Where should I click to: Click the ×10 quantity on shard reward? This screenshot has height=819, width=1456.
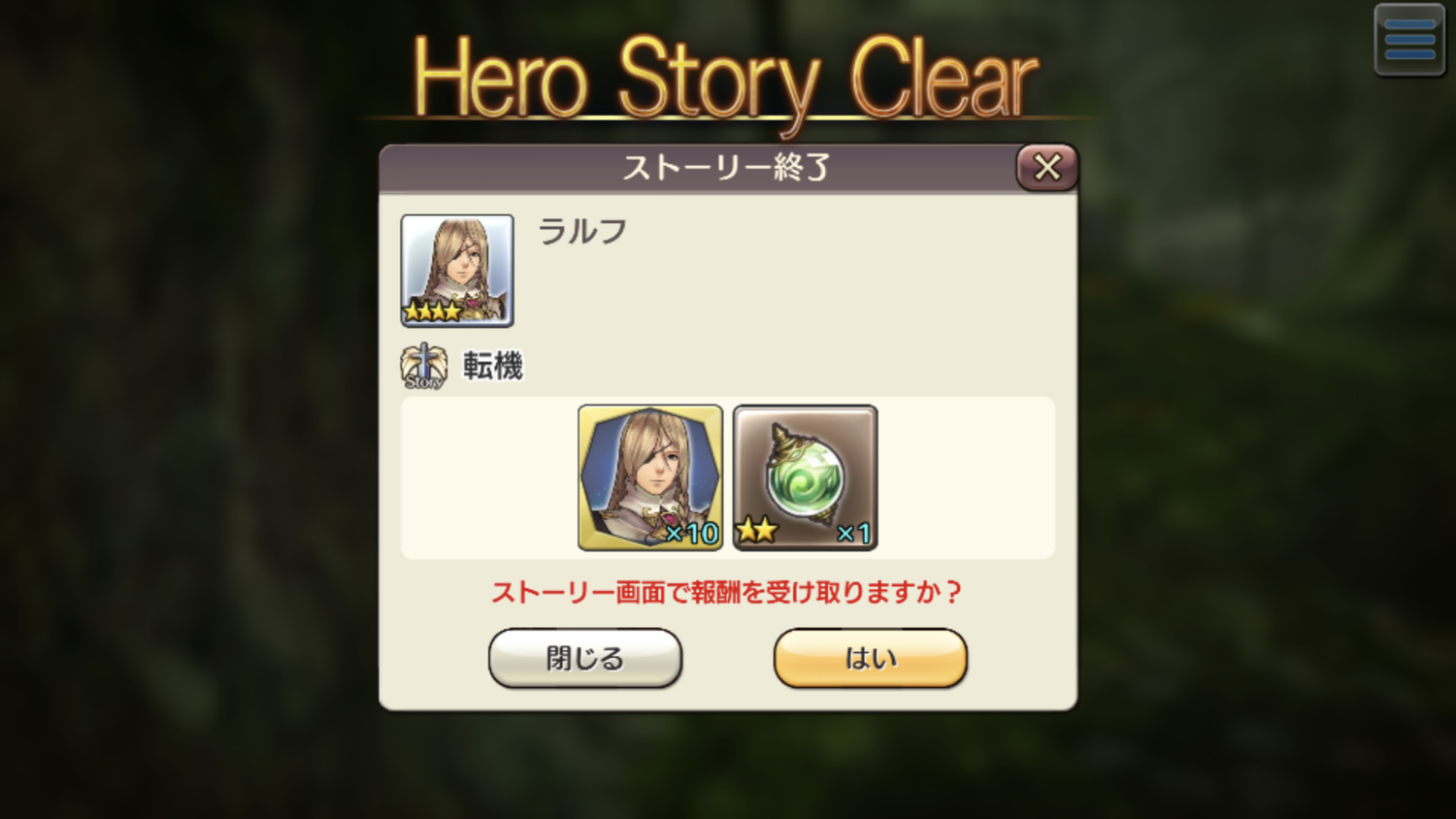692,533
